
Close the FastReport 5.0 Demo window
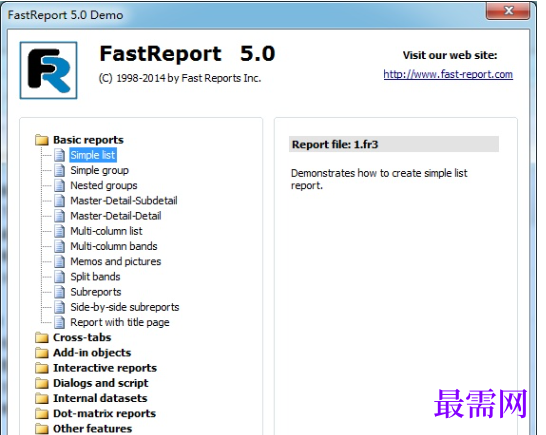pos(508,11)
